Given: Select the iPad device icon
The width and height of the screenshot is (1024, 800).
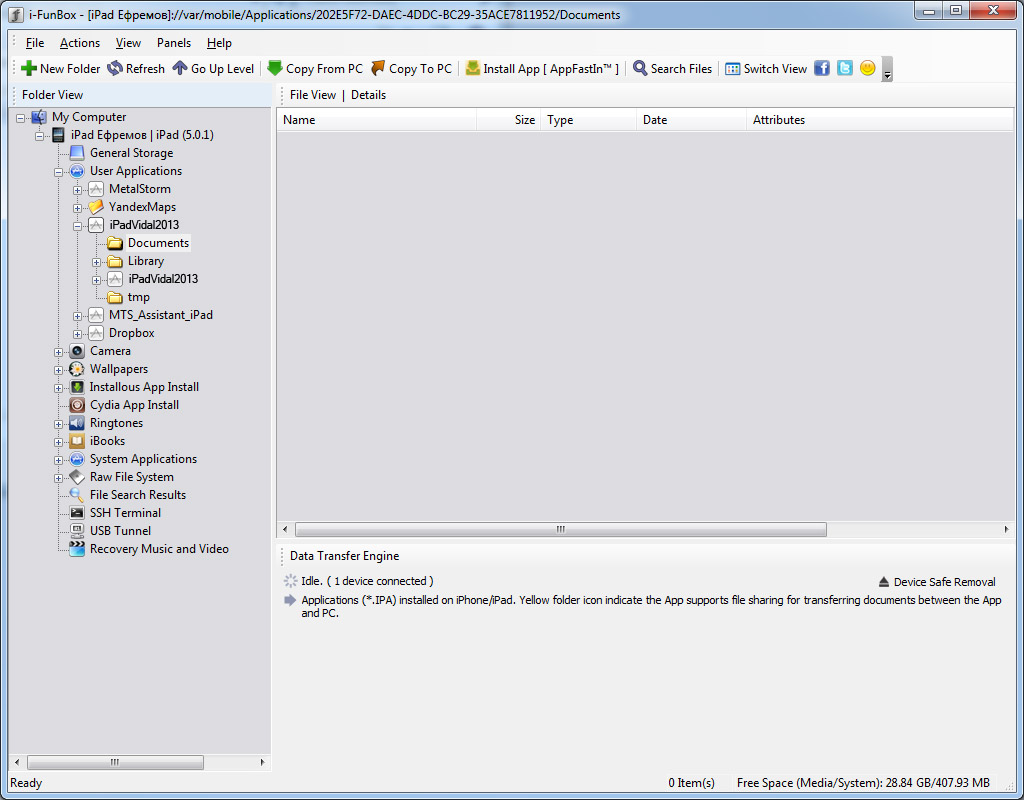Looking at the screenshot, I should (x=58, y=135).
